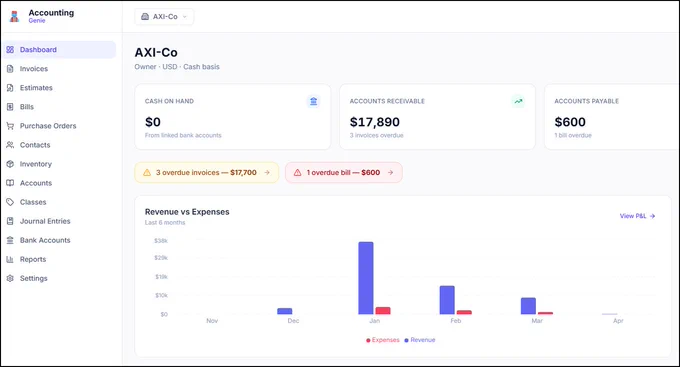Screen dimensions: 680x367
Task: Select Bank Accounts in sidebar
Action: 59,240
